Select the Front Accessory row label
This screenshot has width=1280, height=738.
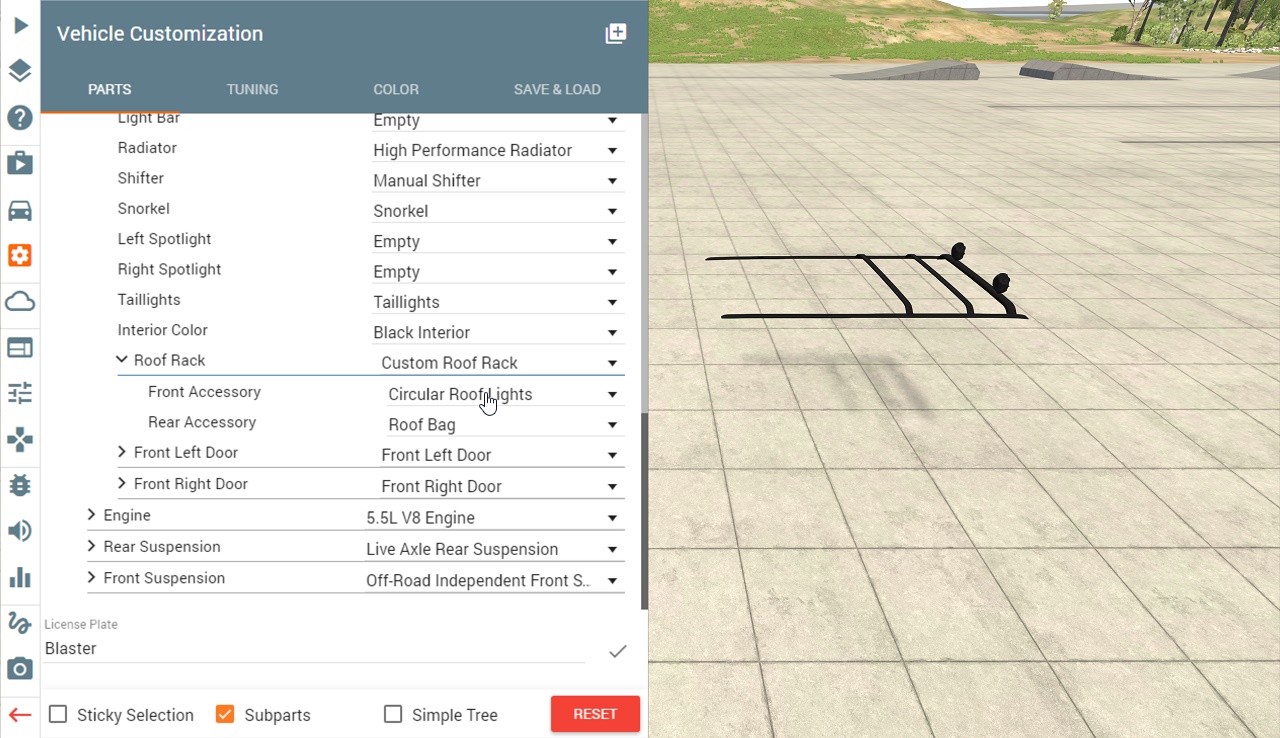pos(204,392)
